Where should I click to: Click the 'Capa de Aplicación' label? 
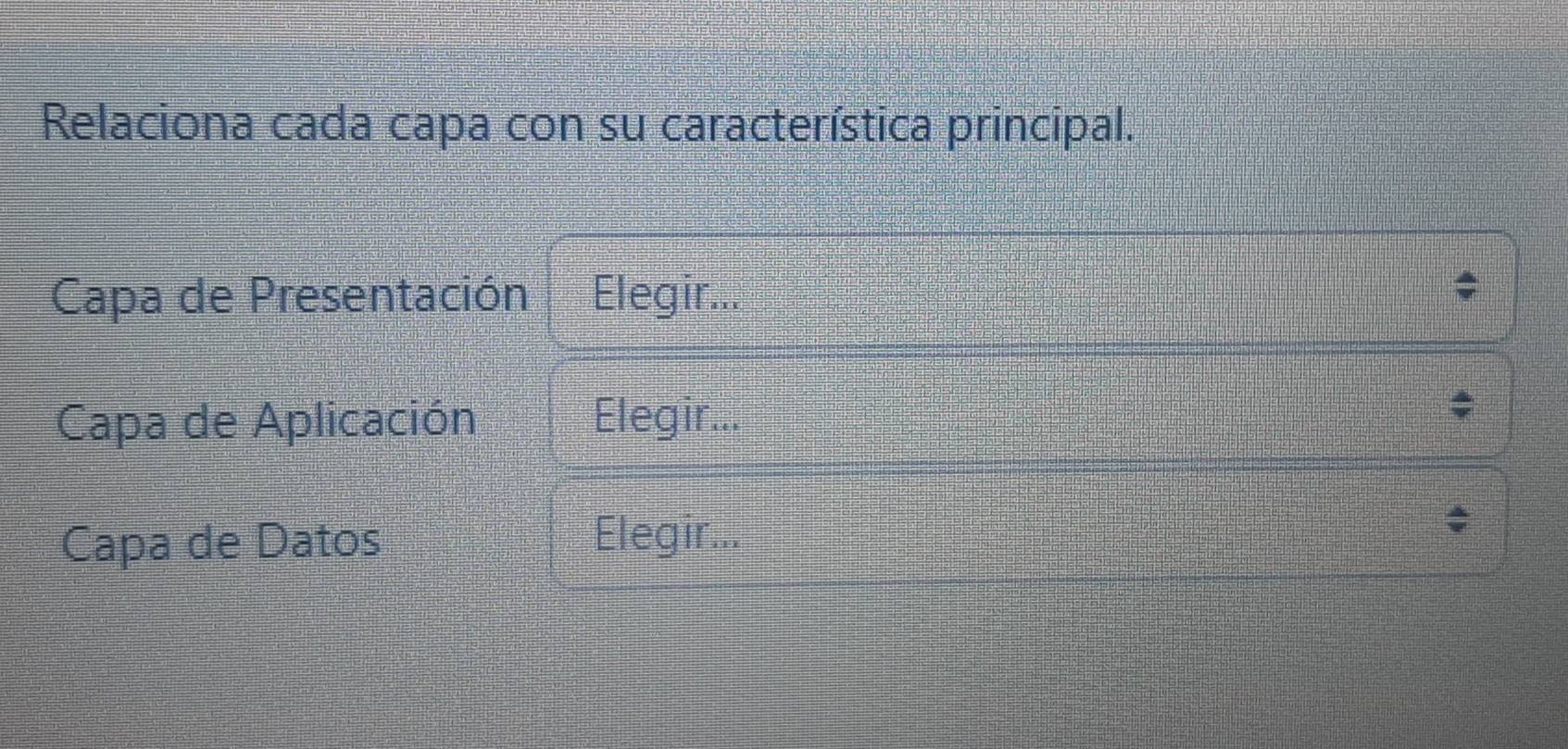[x=266, y=421]
